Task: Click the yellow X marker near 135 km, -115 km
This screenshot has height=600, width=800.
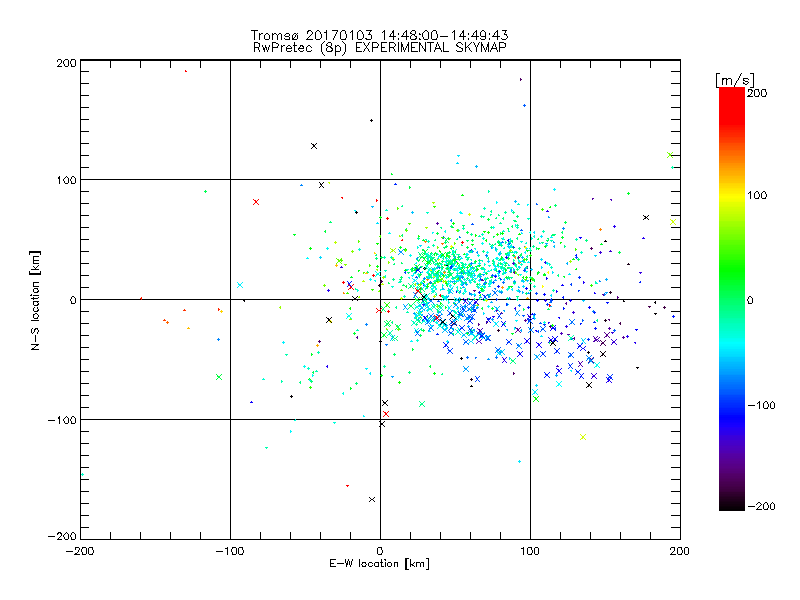Action: (x=583, y=437)
